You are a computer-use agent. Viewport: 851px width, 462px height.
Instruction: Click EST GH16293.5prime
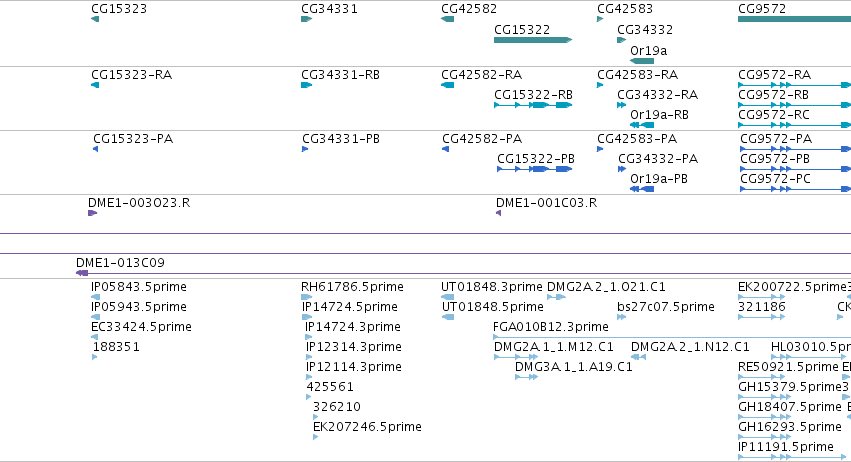click(x=790, y=427)
